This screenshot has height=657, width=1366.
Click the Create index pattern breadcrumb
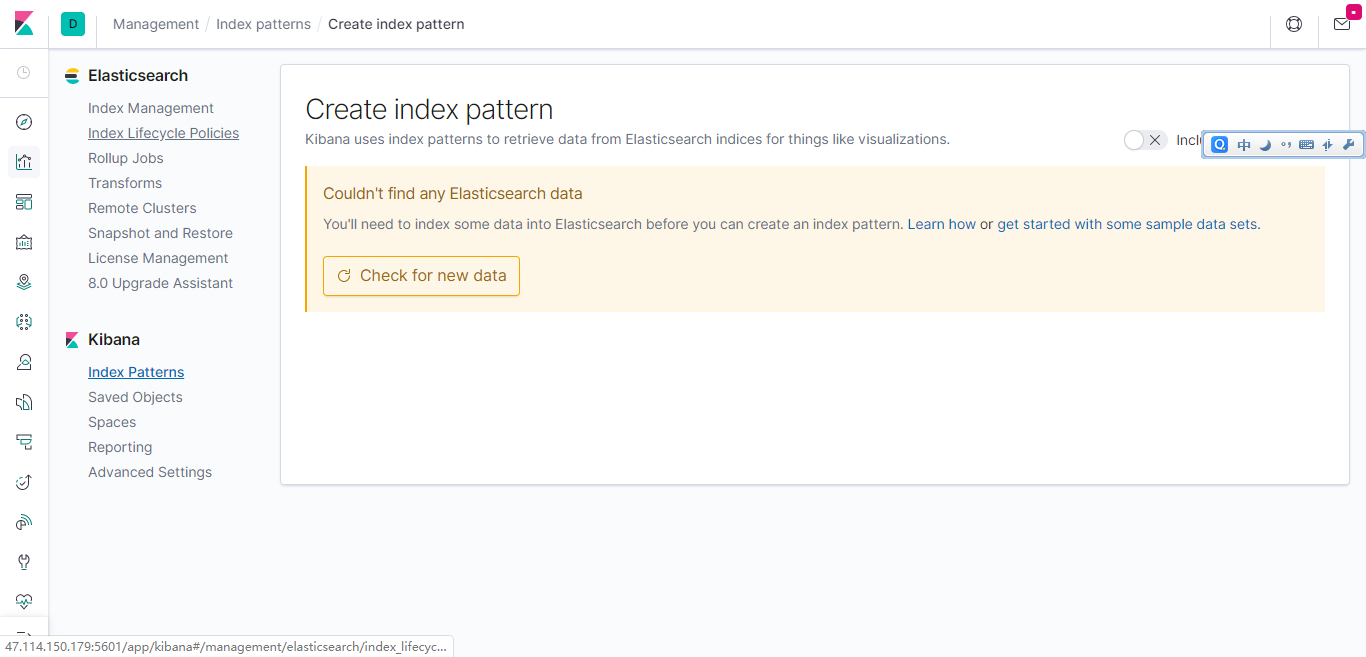(396, 24)
